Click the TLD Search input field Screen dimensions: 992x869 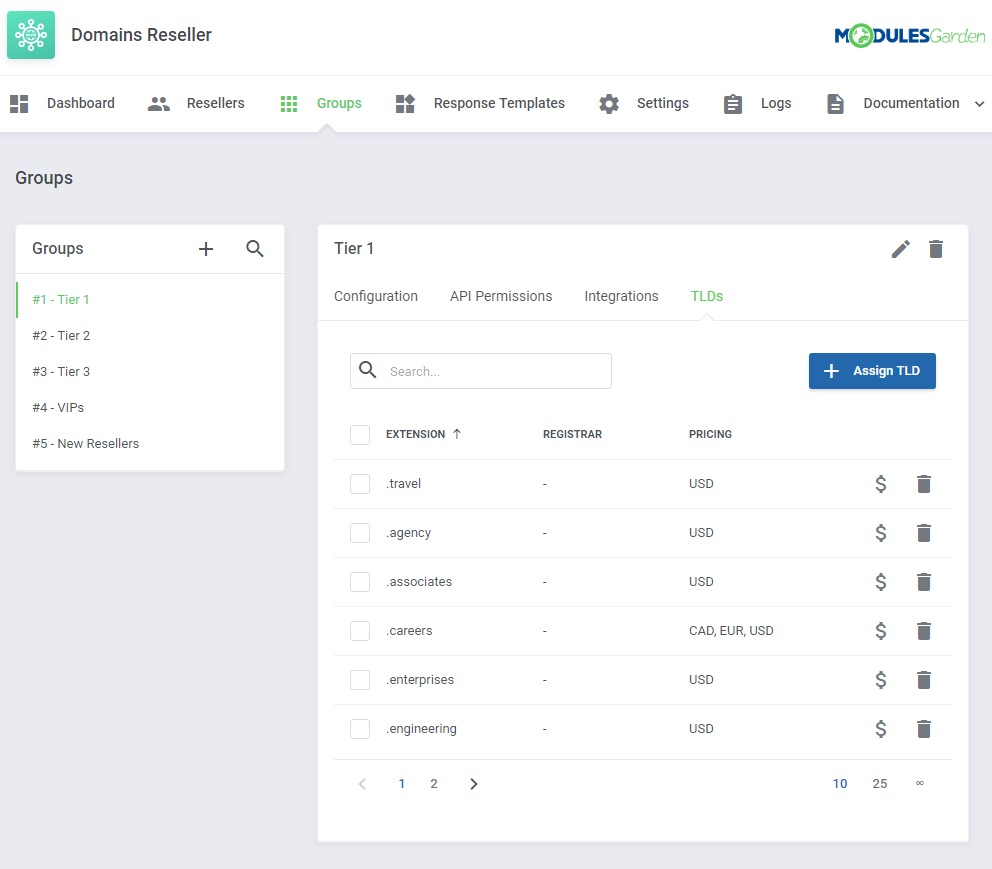pyautogui.click(x=481, y=371)
